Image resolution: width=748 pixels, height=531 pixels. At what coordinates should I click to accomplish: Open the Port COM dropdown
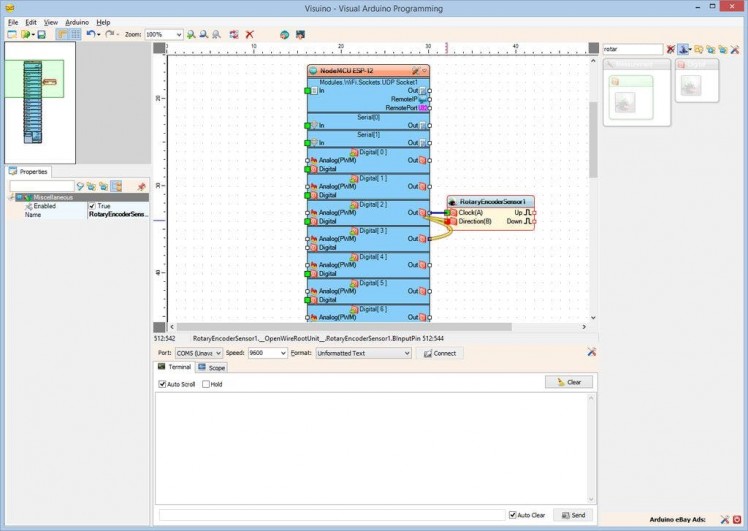199,353
